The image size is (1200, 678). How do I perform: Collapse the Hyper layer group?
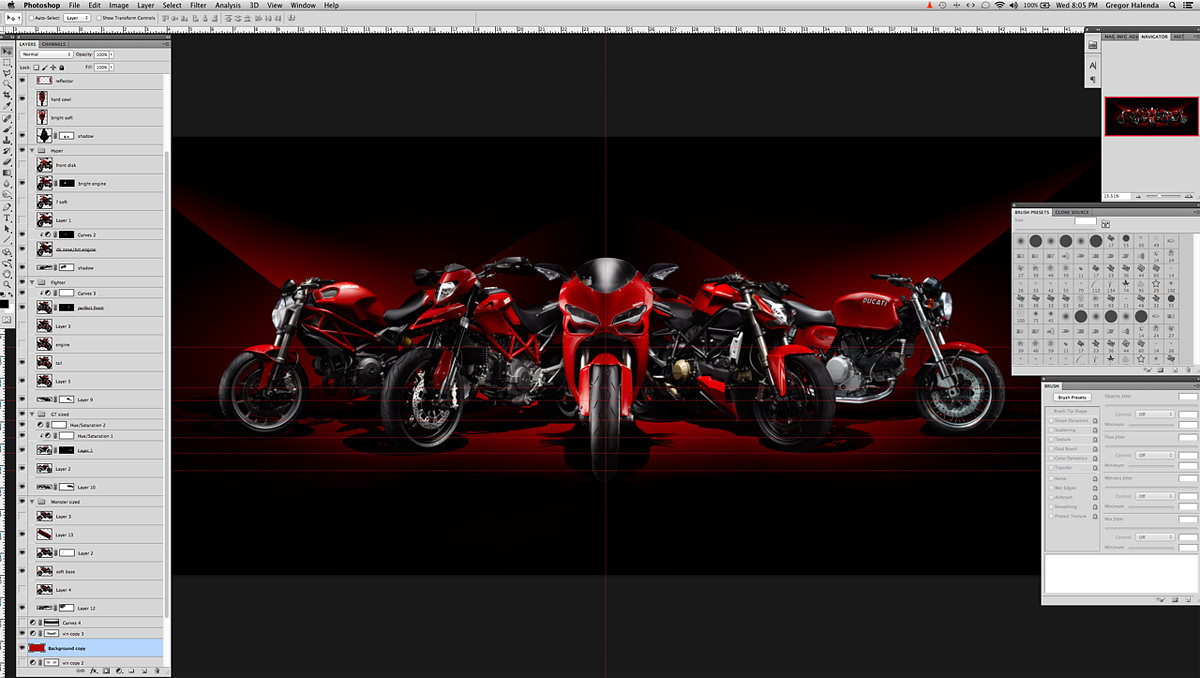pyautogui.click(x=33, y=150)
